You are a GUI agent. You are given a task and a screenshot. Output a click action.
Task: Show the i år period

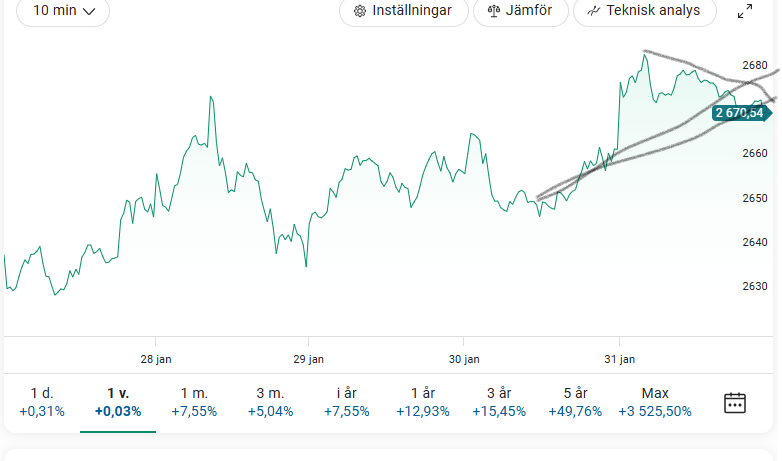[346, 402]
